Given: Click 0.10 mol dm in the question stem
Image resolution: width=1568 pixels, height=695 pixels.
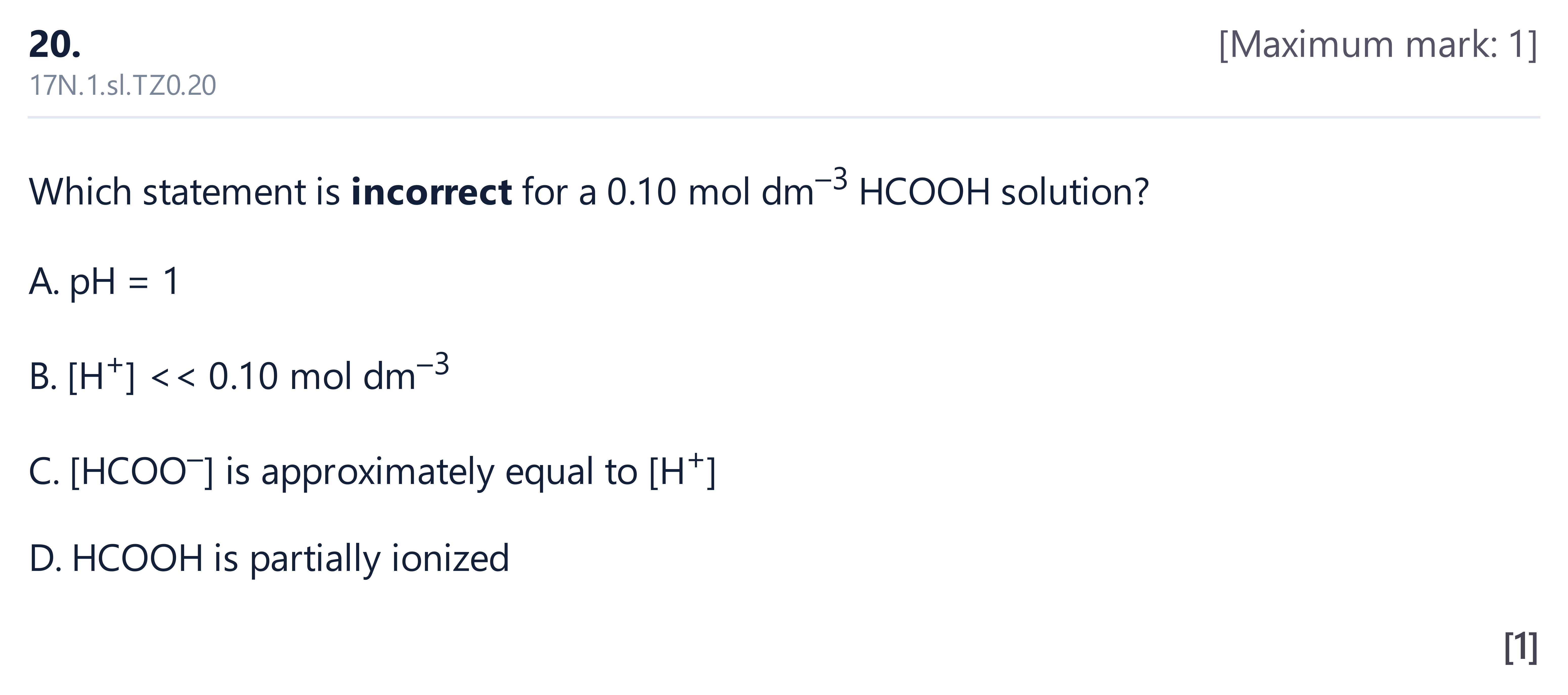Looking at the screenshot, I should pos(710,192).
